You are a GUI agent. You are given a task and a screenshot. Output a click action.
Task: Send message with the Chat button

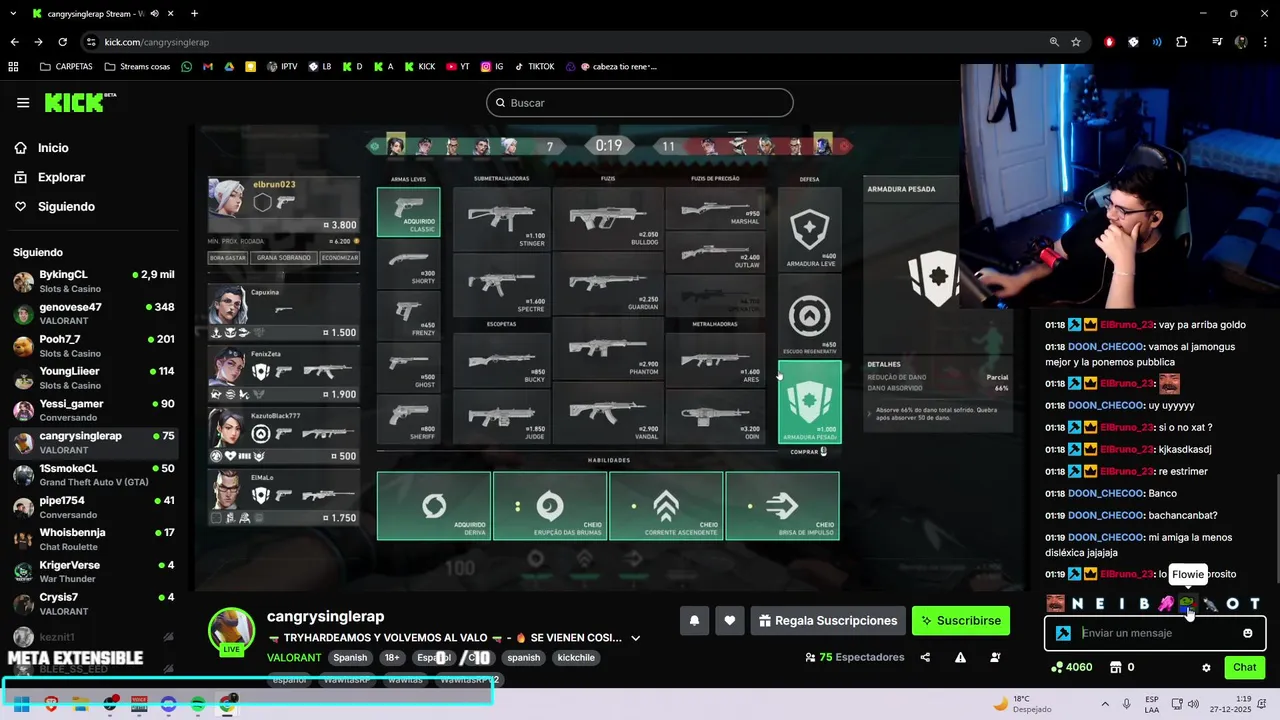click(x=1245, y=667)
